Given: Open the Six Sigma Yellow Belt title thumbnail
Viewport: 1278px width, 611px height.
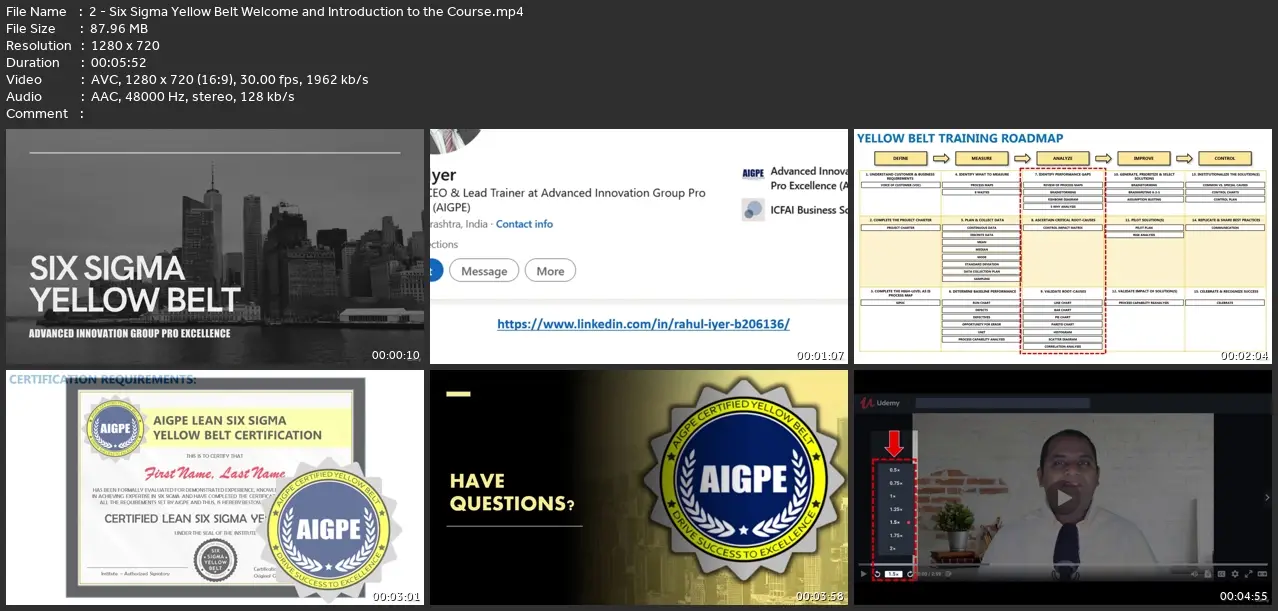Looking at the screenshot, I should pyautogui.click(x=215, y=246).
